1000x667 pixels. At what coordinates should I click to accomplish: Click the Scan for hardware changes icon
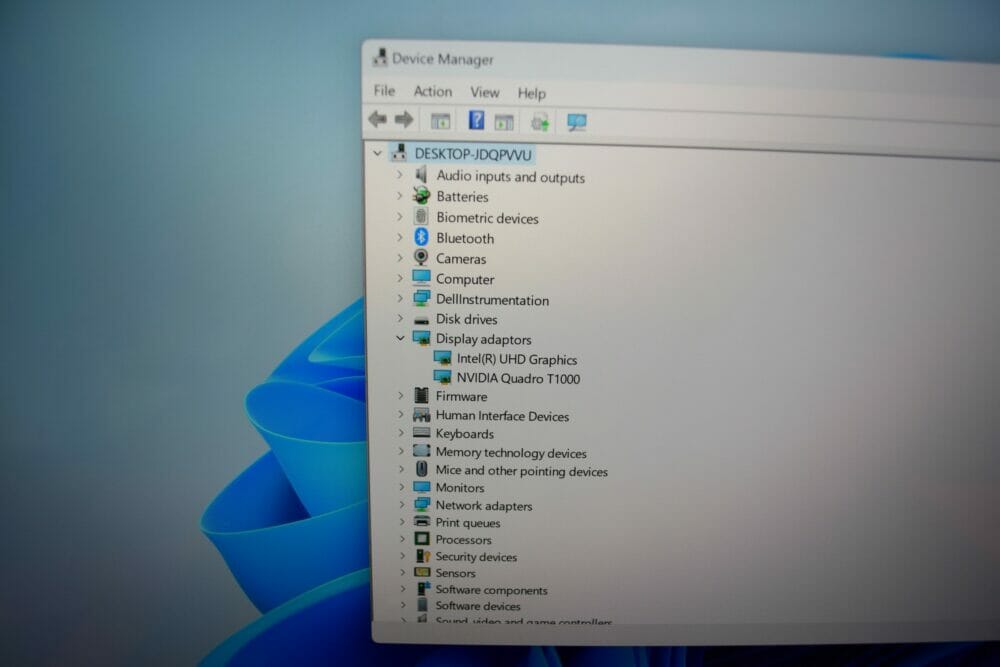click(577, 122)
